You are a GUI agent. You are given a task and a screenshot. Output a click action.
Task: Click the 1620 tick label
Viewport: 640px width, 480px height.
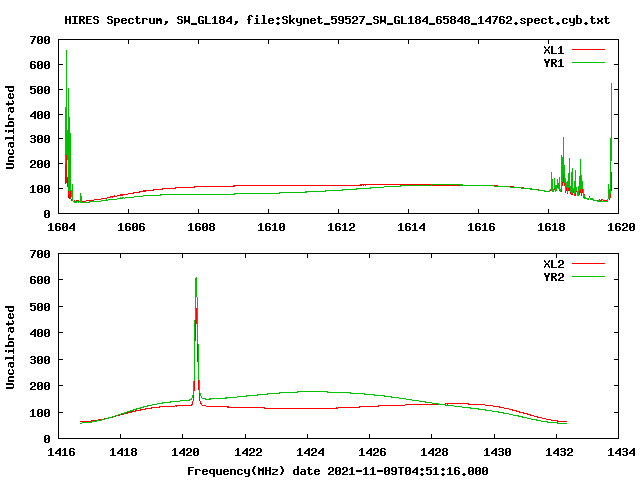coord(621,227)
